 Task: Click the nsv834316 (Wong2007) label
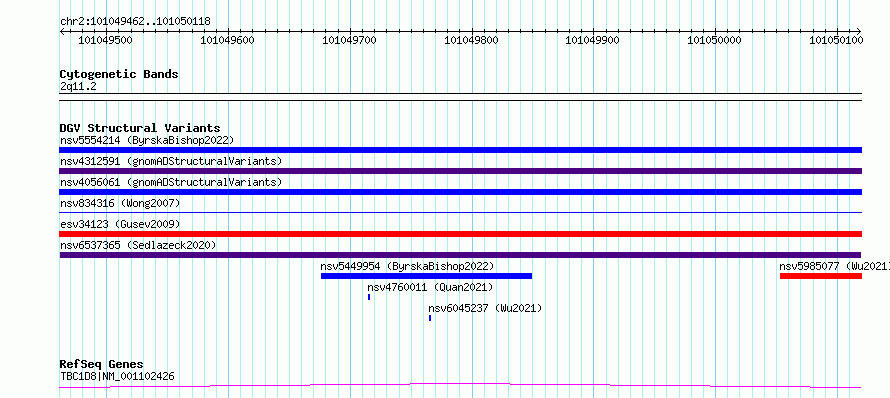[120, 203]
